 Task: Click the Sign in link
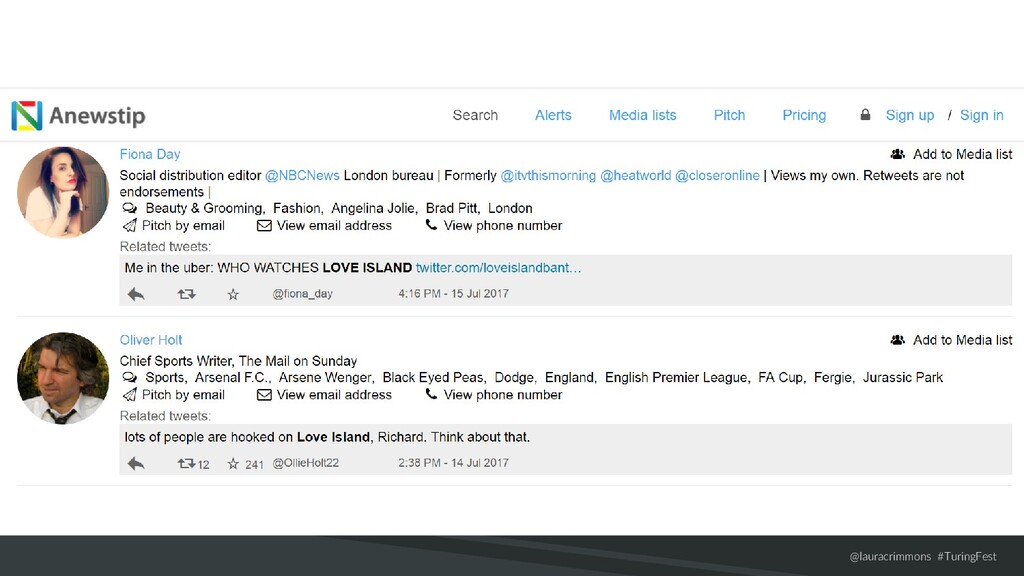tap(982, 115)
